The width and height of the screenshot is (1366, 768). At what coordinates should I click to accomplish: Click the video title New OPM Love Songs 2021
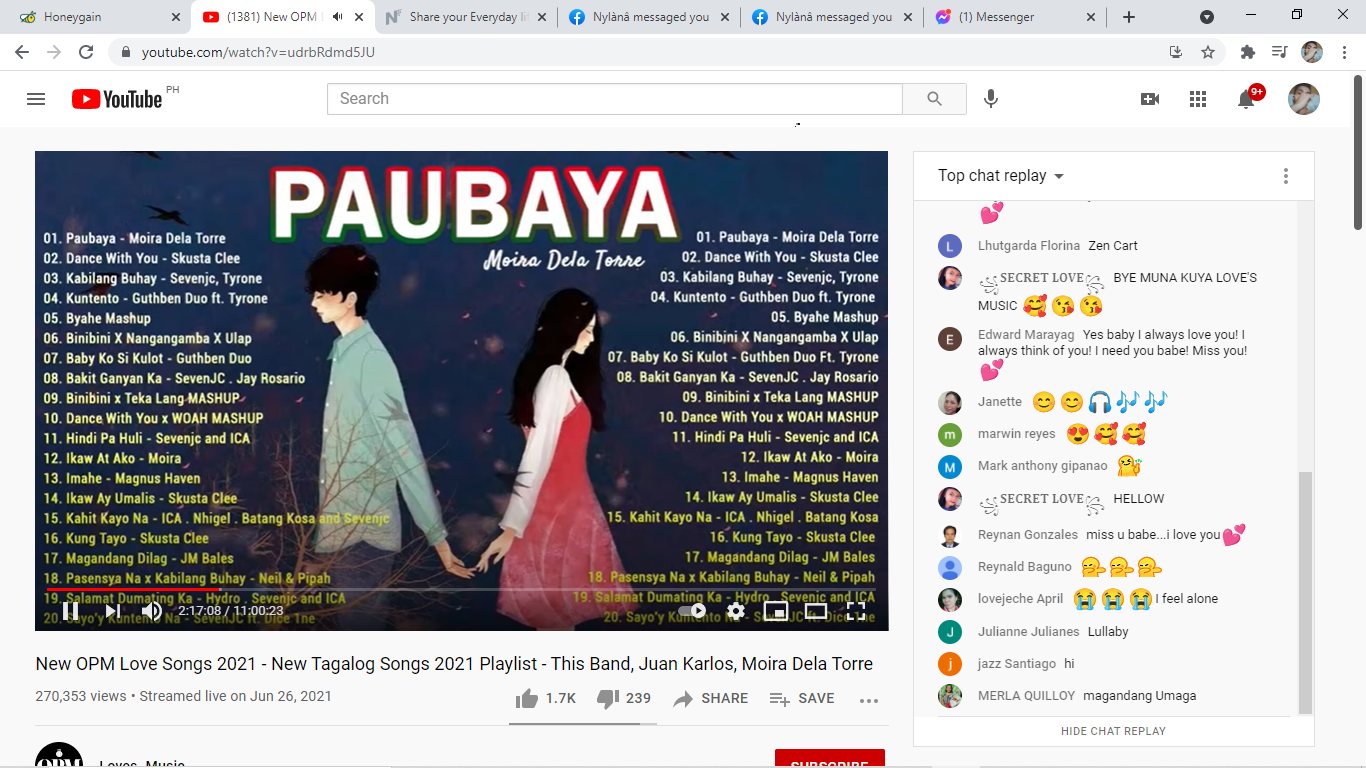454,664
